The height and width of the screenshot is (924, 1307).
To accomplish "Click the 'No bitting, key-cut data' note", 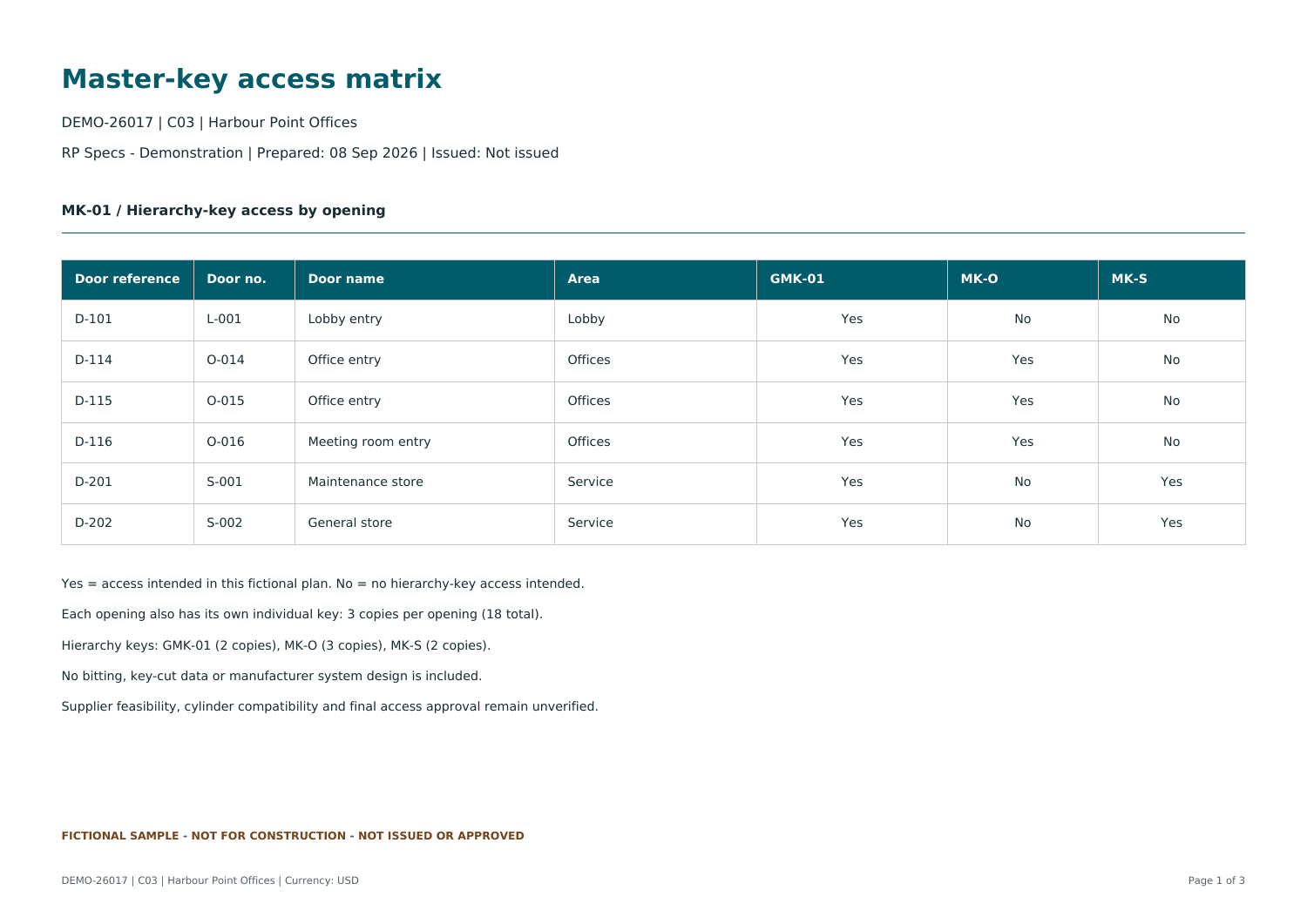I will click(x=272, y=676).
